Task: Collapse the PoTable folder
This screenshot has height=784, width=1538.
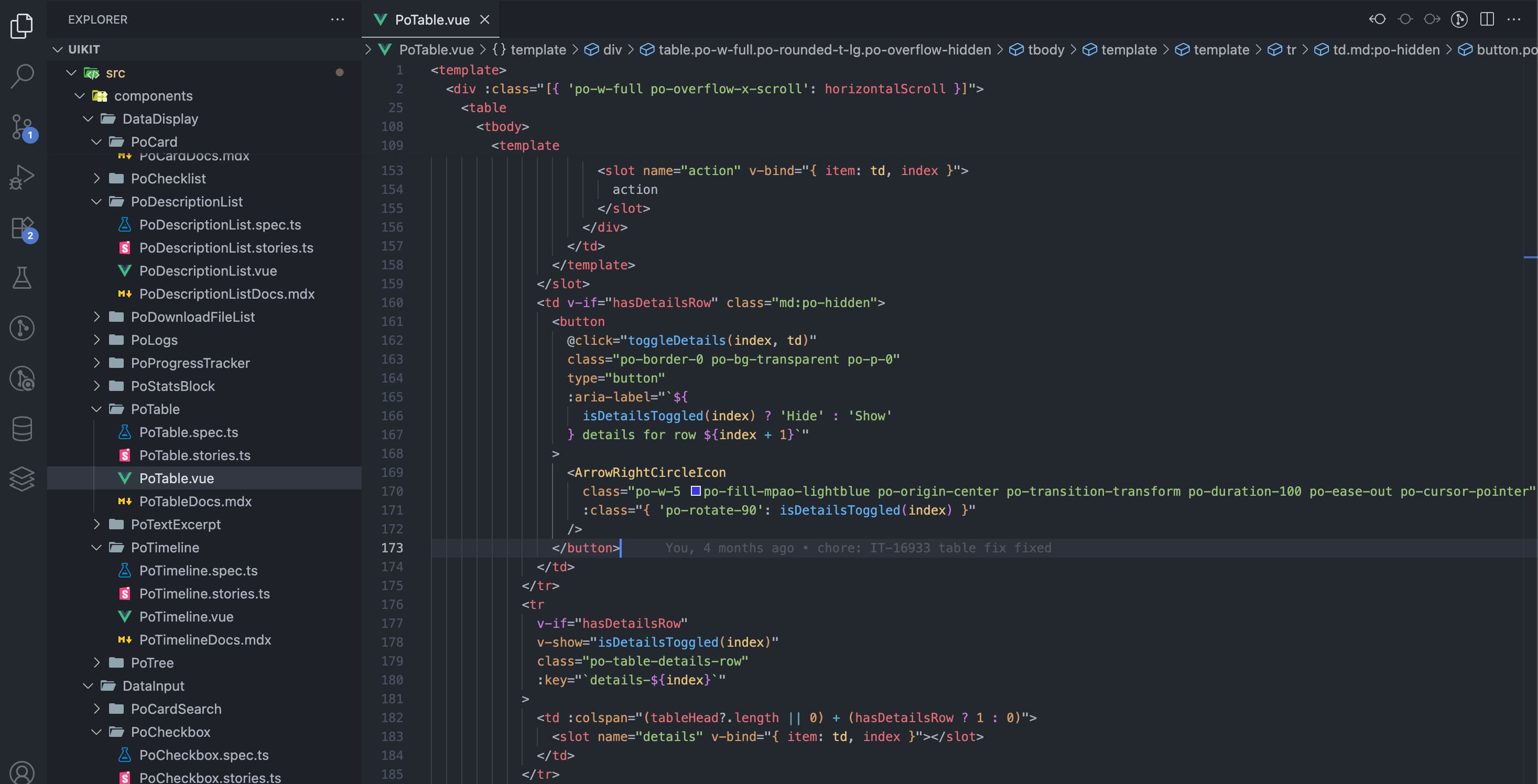Action: click(x=97, y=409)
